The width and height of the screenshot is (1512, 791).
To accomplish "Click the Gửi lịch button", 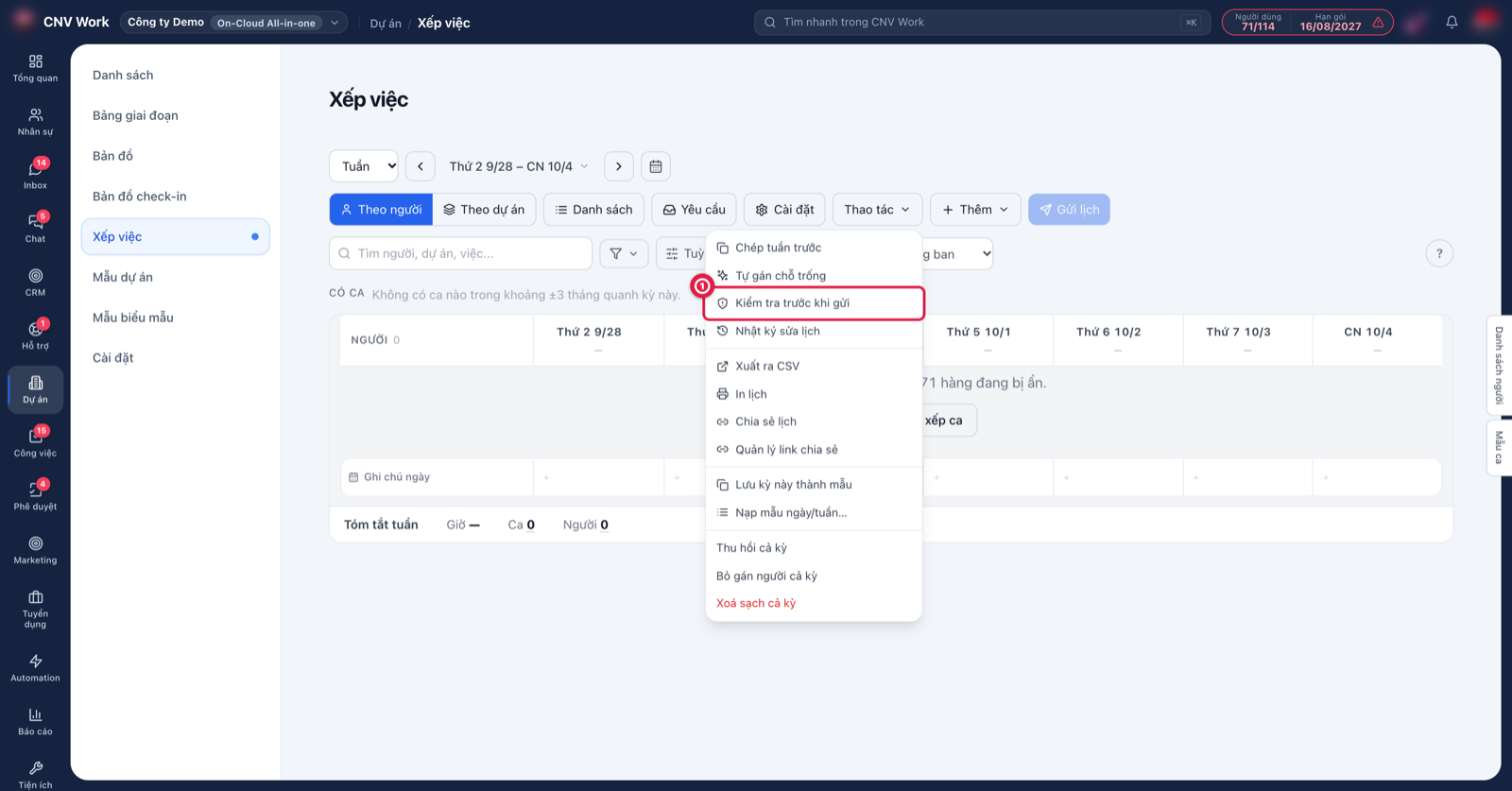I will click(1069, 210).
